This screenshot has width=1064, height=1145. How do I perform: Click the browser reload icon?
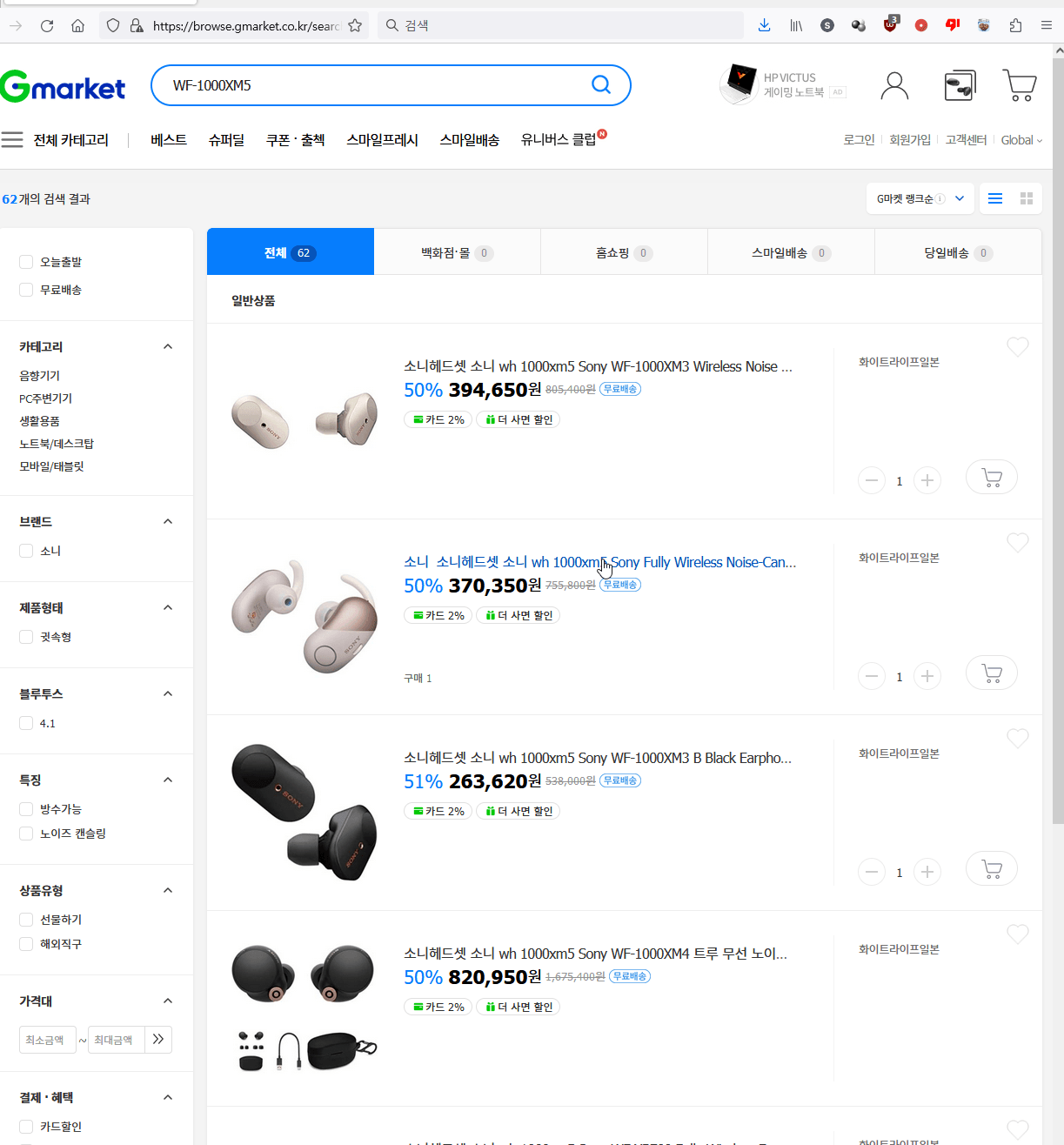coord(47,26)
